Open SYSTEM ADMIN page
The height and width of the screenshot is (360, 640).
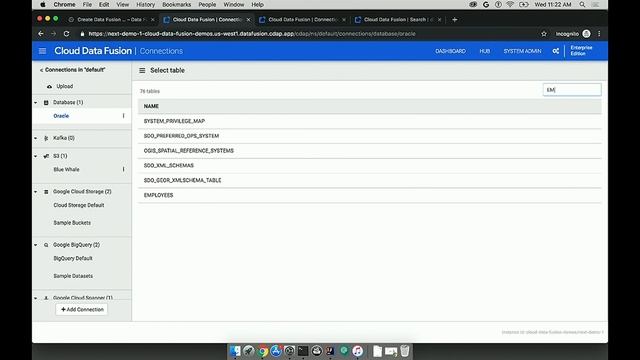pyautogui.click(x=522, y=51)
